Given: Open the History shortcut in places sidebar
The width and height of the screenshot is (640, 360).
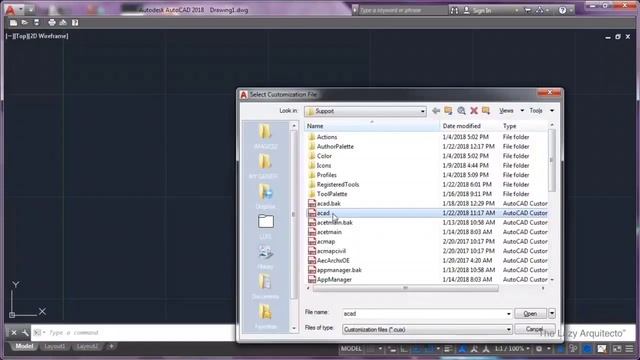Looking at the screenshot, I should [x=265, y=257].
